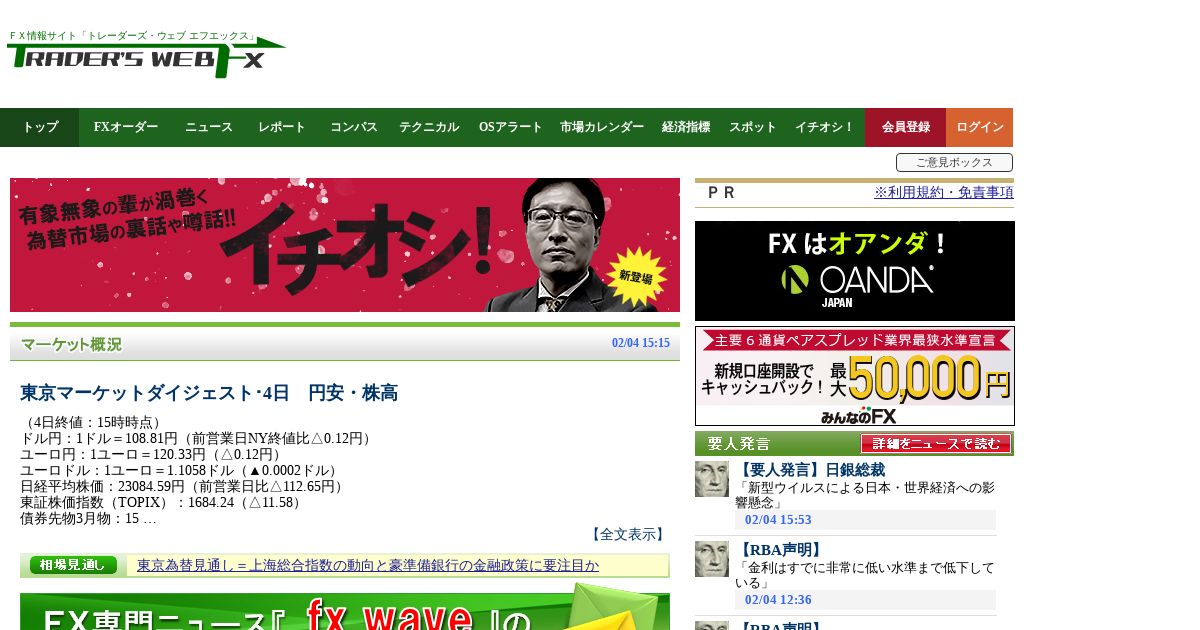Click the 会員登録 button

[x=906, y=127]
